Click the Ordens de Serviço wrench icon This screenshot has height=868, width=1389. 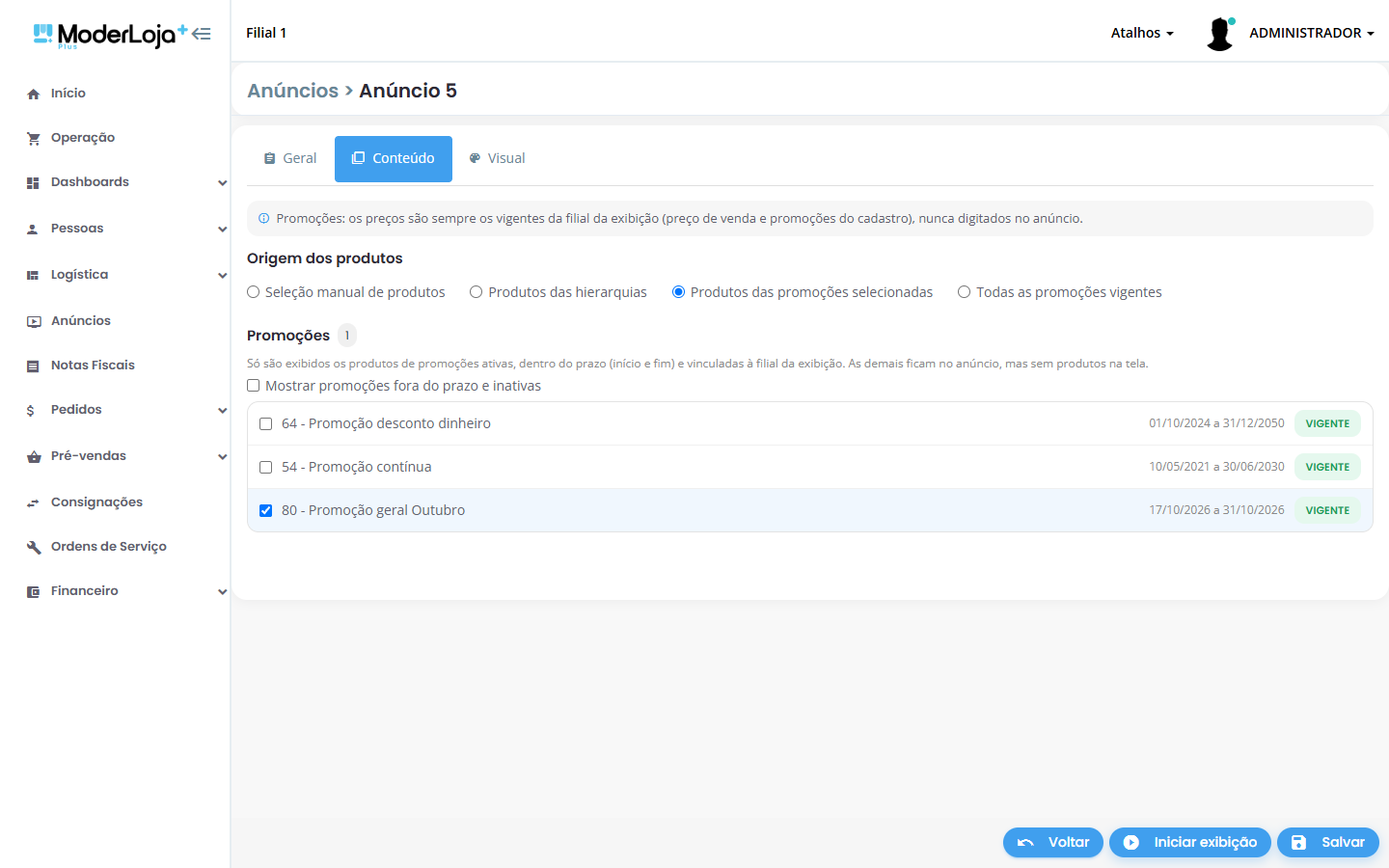(34, 547)
